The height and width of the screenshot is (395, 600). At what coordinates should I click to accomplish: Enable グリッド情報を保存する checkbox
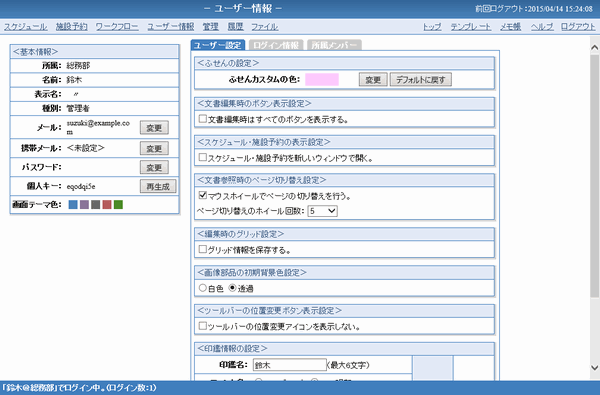[x=203, y=249]
